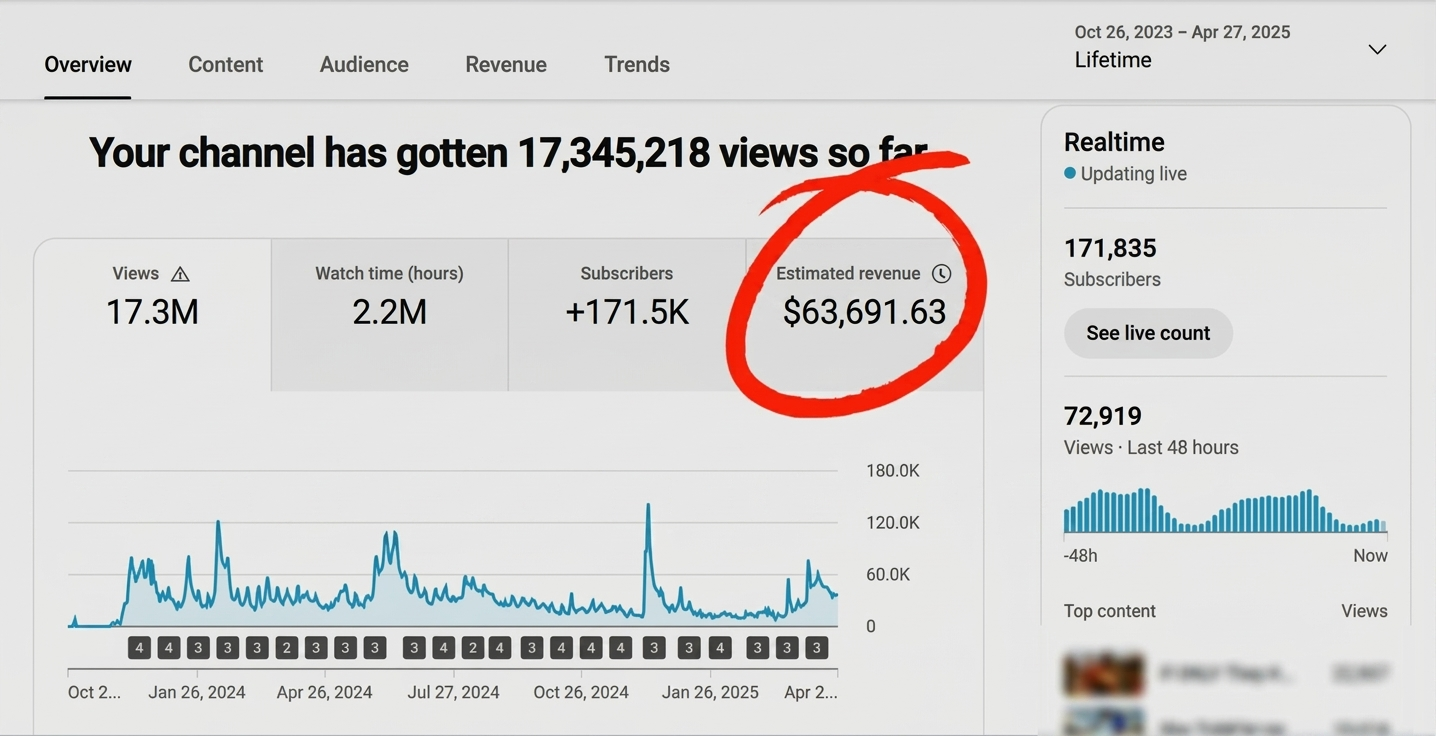Select the Views 17.3M metric card
Screen dimensions: 1436x736
pos(153,315)
